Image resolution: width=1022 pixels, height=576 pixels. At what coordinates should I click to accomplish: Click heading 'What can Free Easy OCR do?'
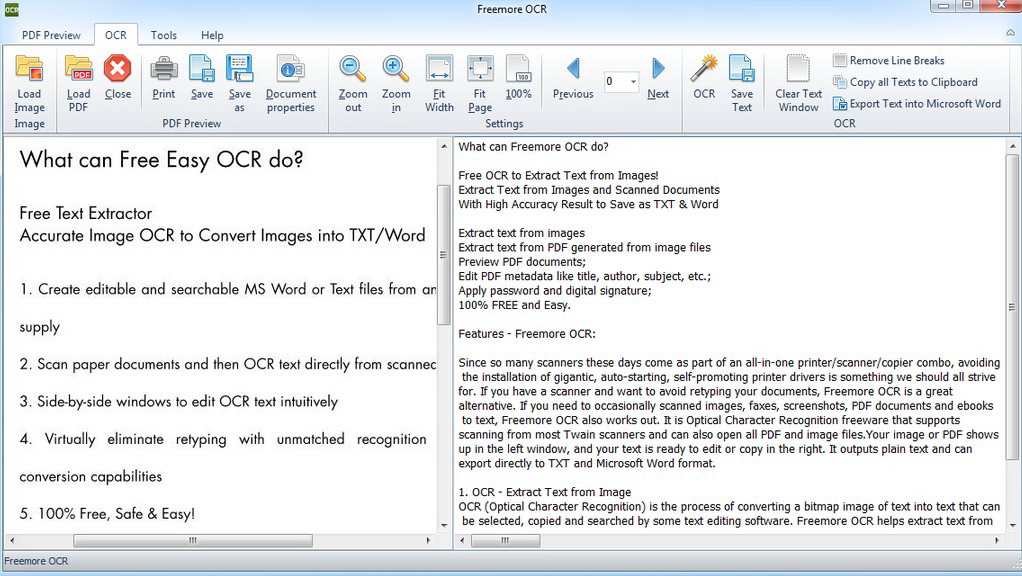pyautogui.click(x=162, y=160)
